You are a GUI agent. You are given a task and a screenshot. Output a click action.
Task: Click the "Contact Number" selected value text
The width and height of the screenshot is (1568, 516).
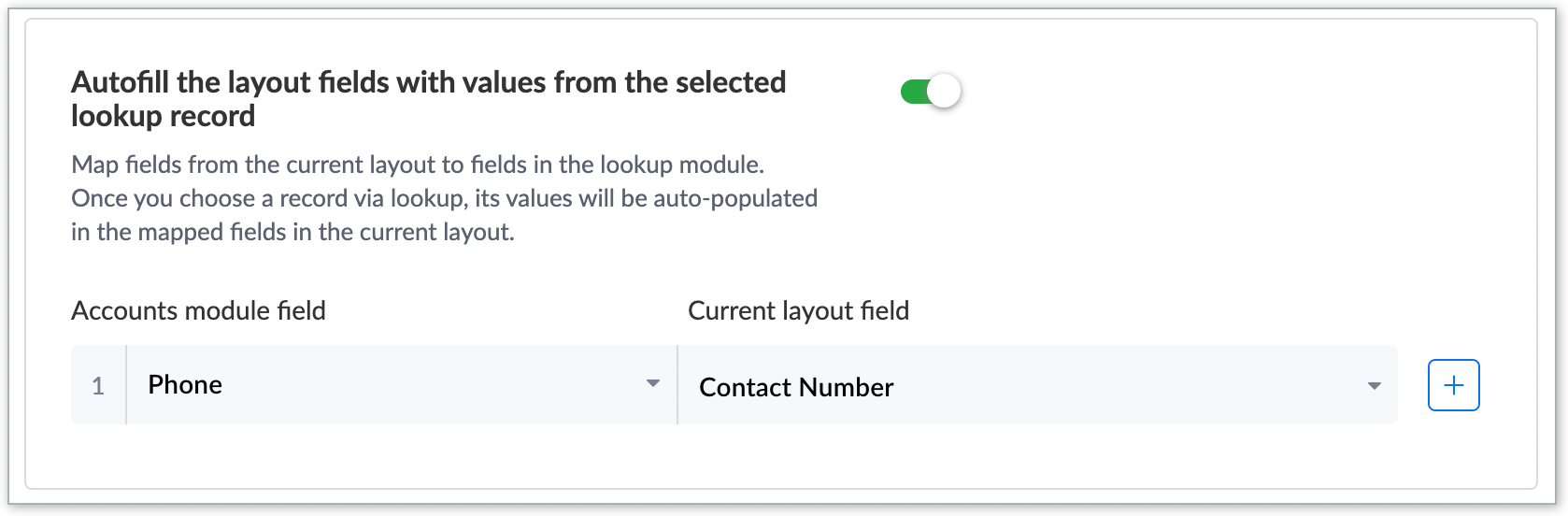point(796,387)
